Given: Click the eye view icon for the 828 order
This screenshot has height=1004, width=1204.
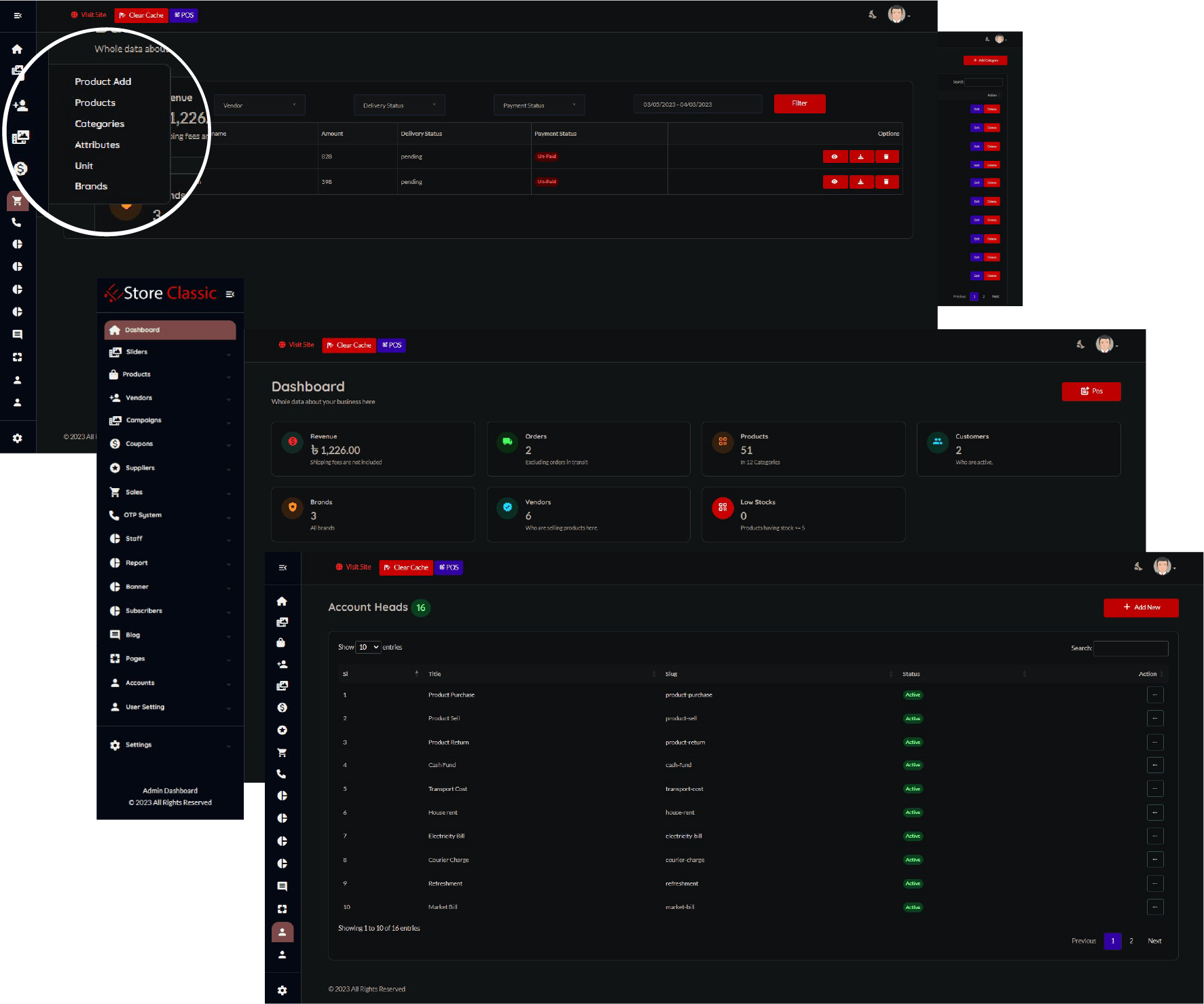Looking at the screenshot, I should pyautogui.click(x=835, y=157).
